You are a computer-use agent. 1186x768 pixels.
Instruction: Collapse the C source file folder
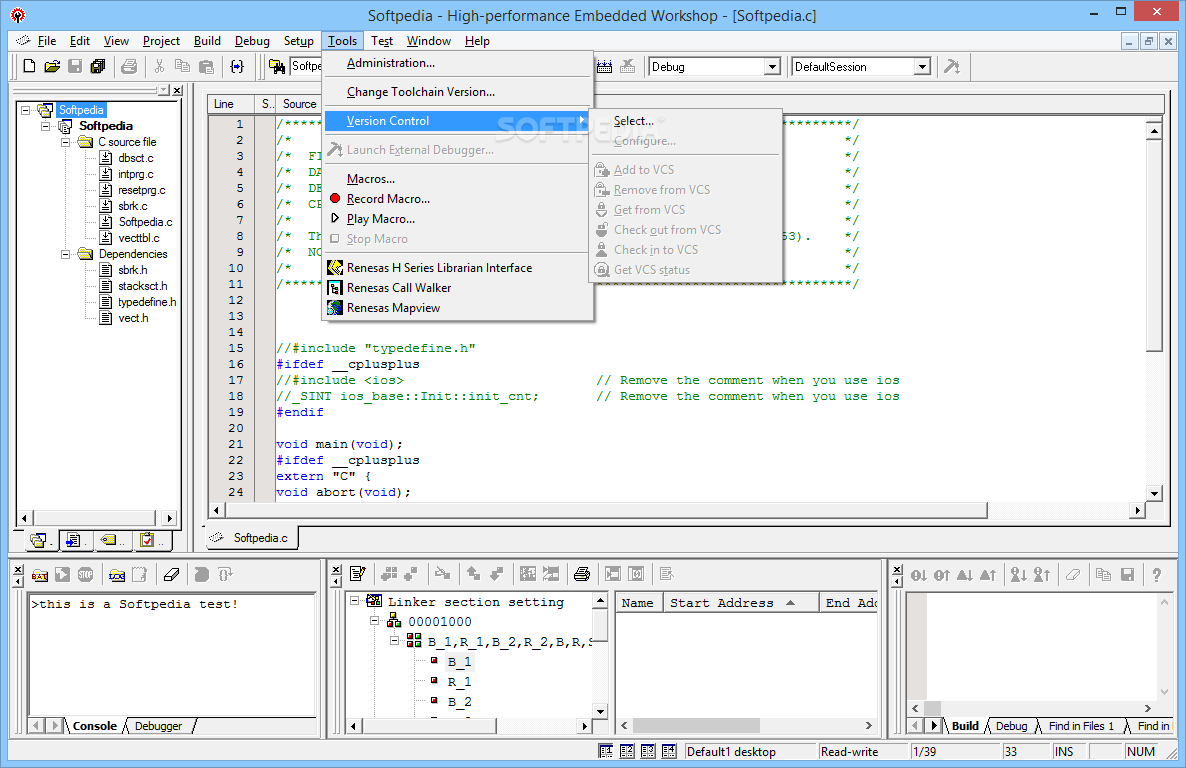pos(67,142)
